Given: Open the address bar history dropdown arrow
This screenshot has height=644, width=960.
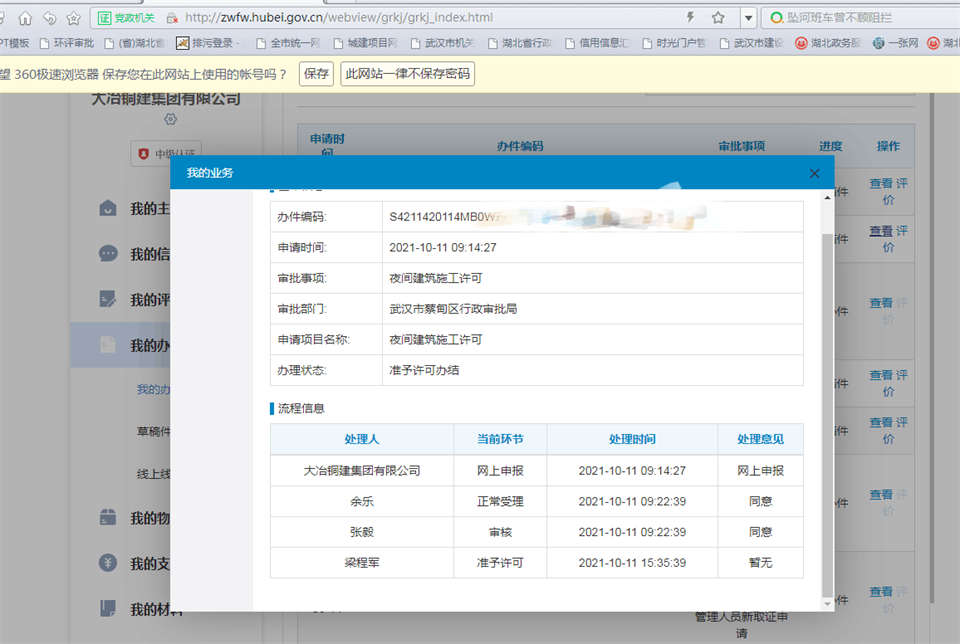Looking at the screenshot, I should pos(748,18).
